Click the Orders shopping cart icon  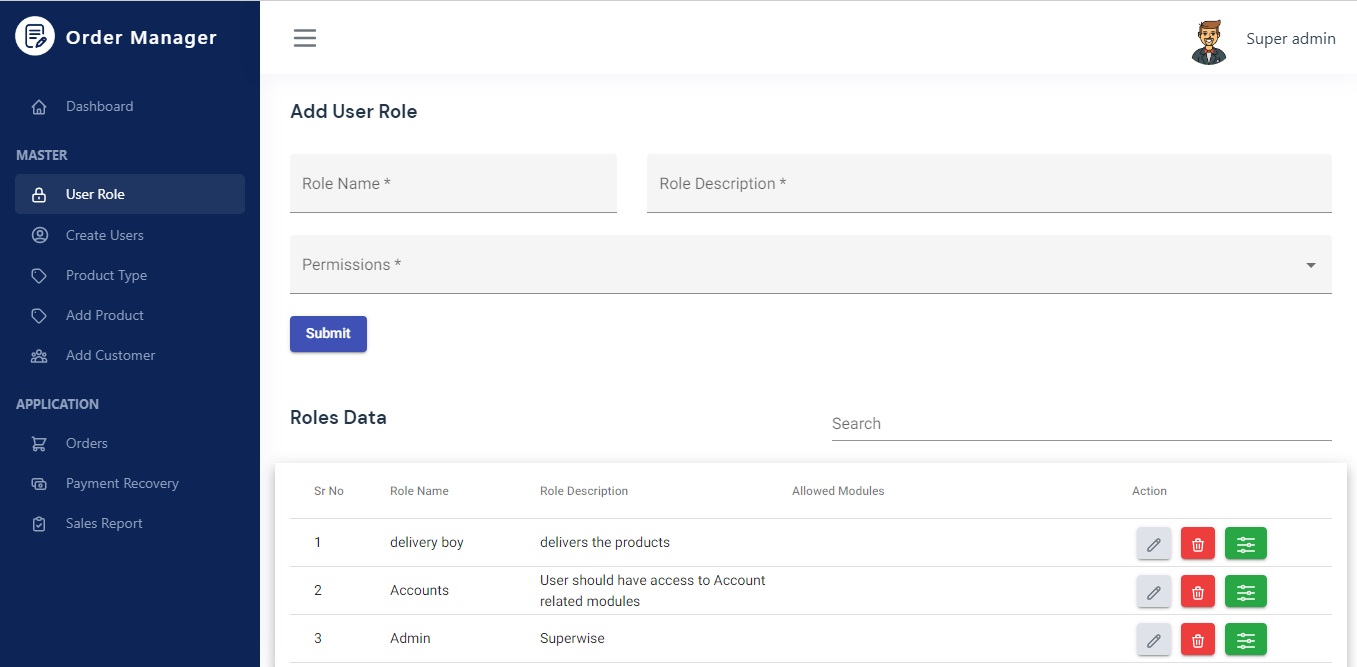coord(38,443)
